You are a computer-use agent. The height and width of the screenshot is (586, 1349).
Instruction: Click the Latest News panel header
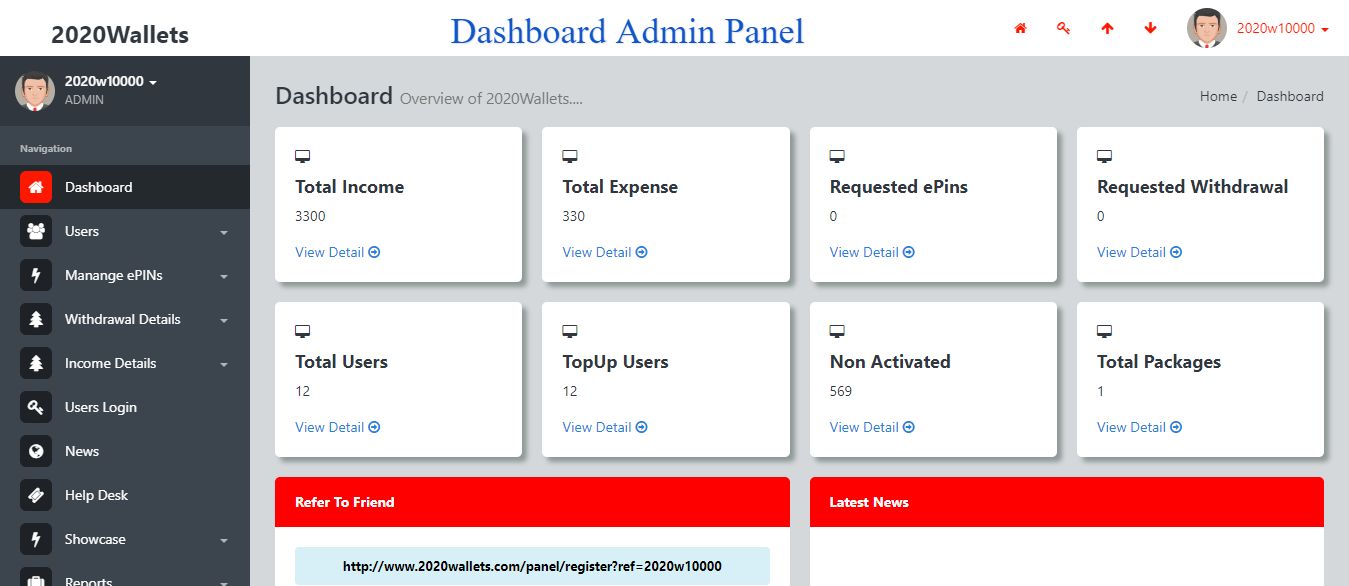click(x=1067, y=502)
